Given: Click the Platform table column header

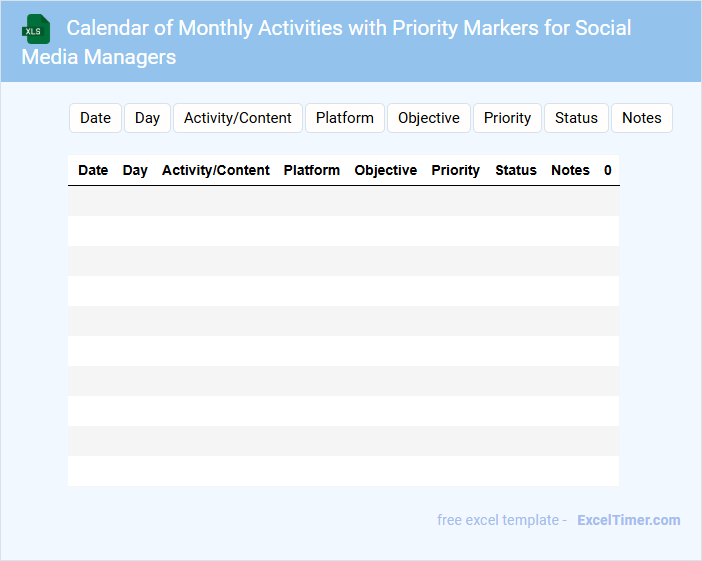Looking at the screenshot, I should 311,170.
